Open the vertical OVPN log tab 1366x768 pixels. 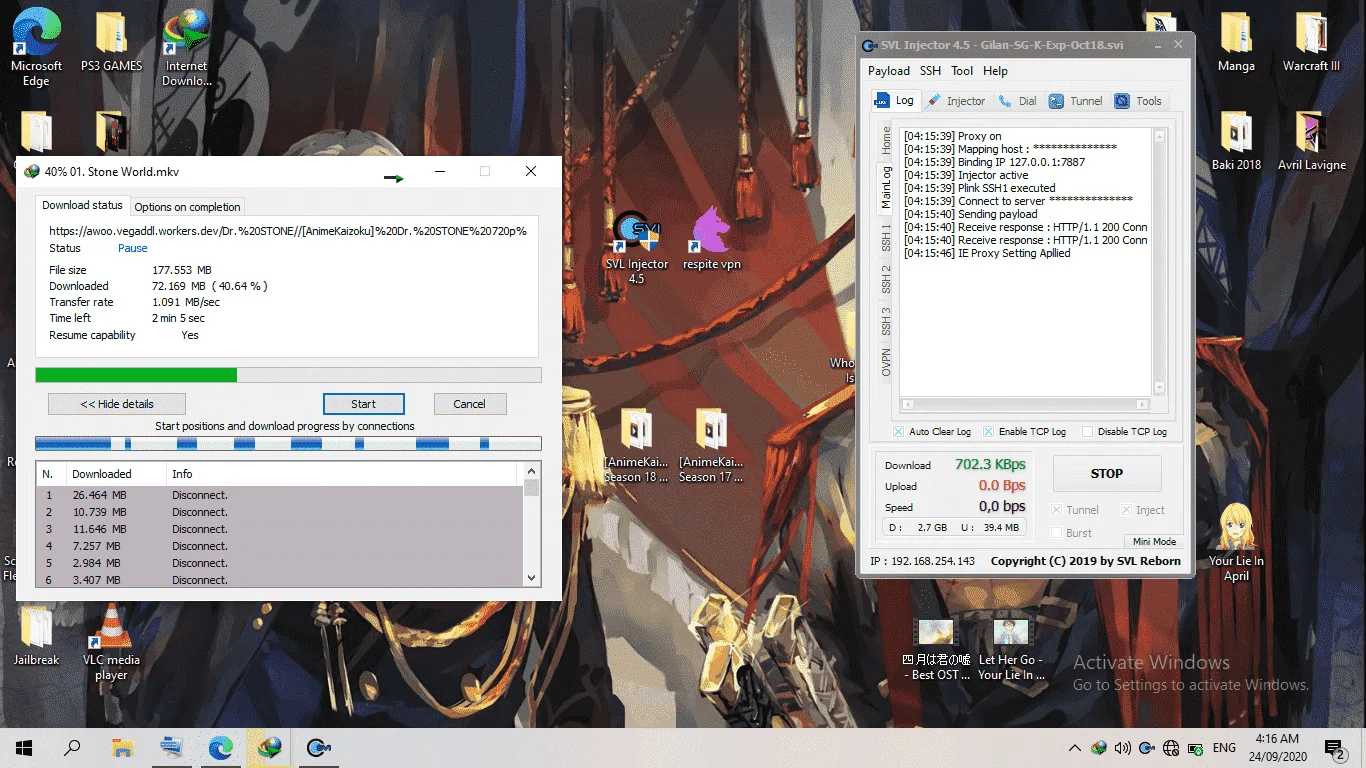click(x=886, y=362)
